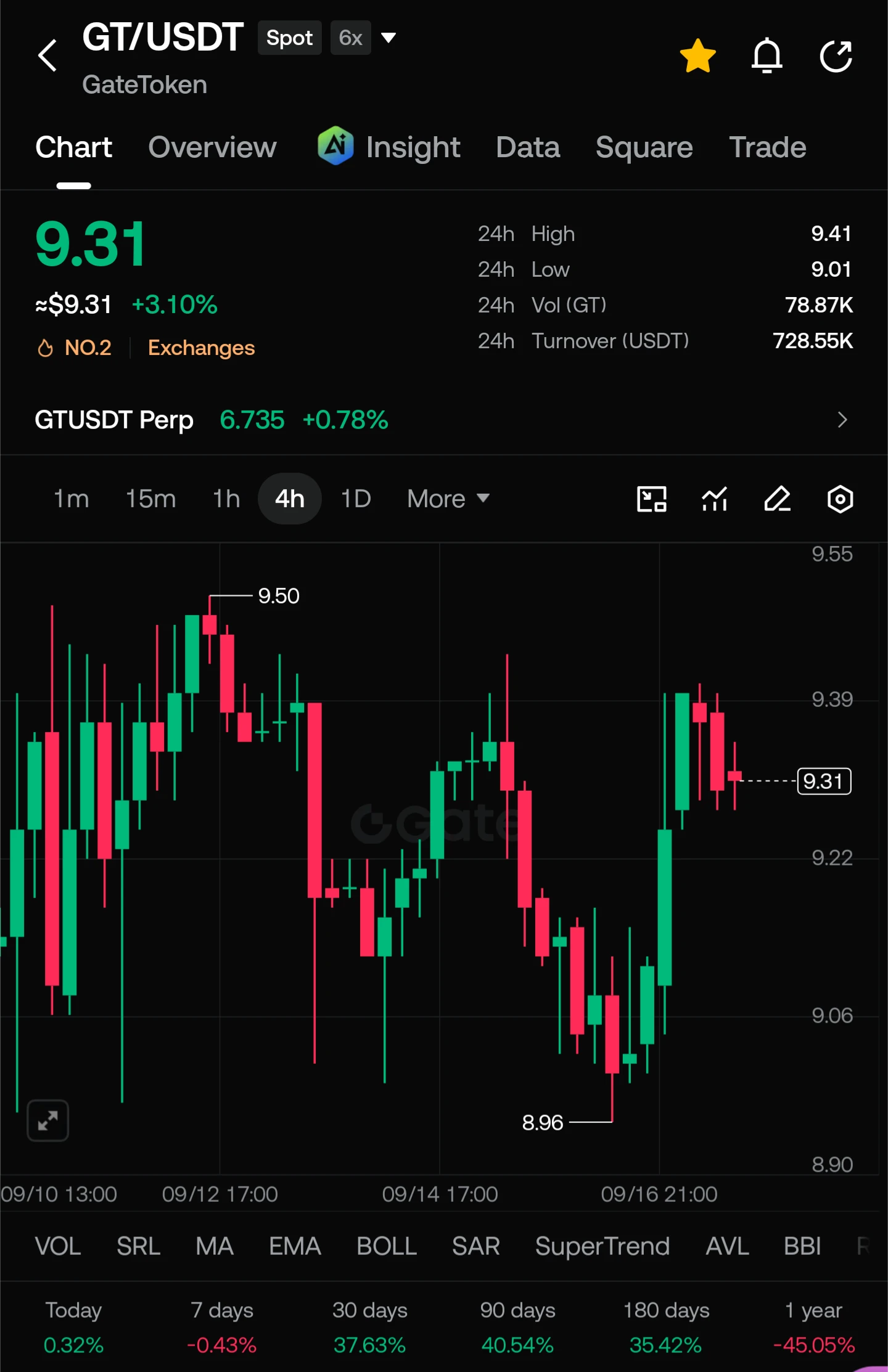This screenshot has width=888, height=1372.
Task: Open the Exchanges category link
Action: tap(201, 348)
